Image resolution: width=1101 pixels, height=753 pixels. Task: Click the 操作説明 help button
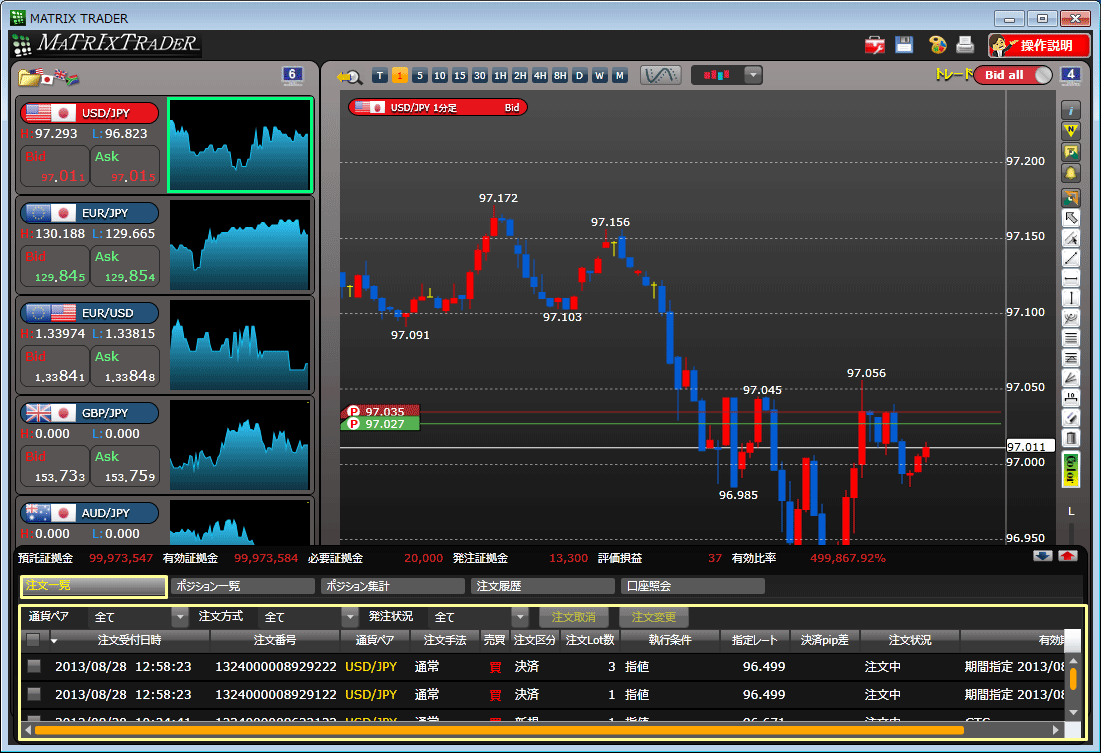point(1039,46)
